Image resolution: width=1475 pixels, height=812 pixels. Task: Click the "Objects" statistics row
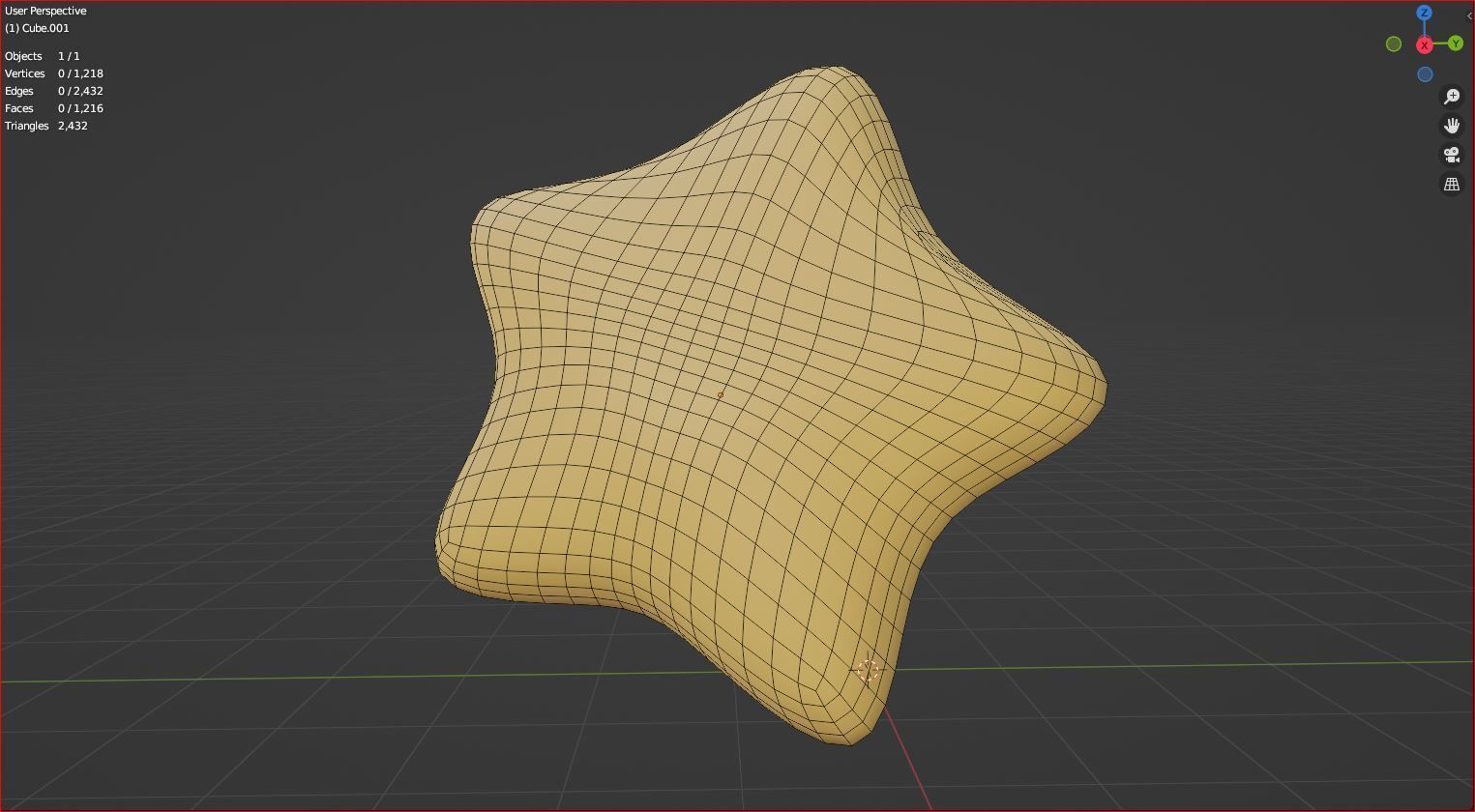(x=43, y=56)
